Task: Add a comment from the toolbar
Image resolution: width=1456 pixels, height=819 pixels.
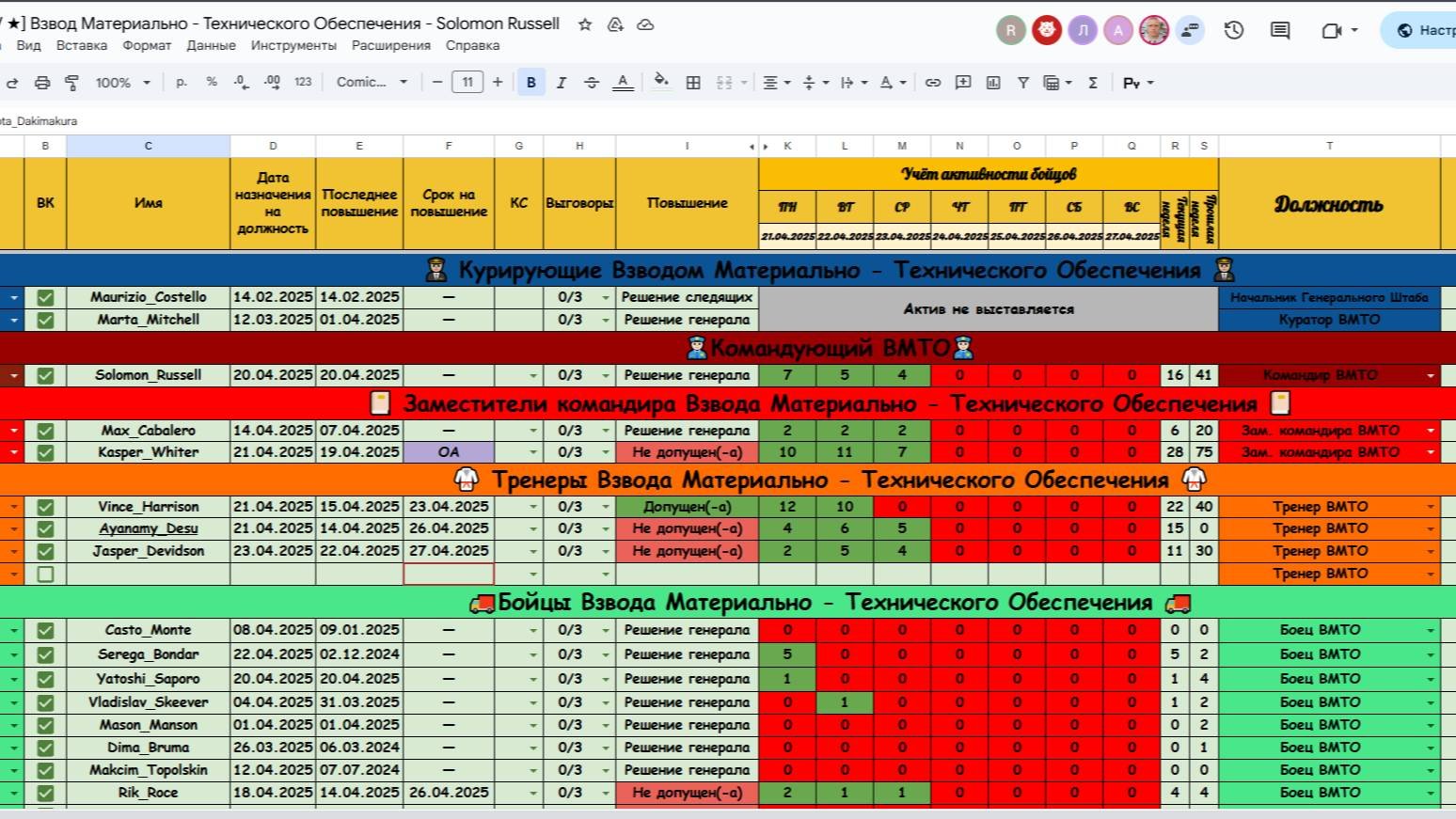Action: pos(963,83)
